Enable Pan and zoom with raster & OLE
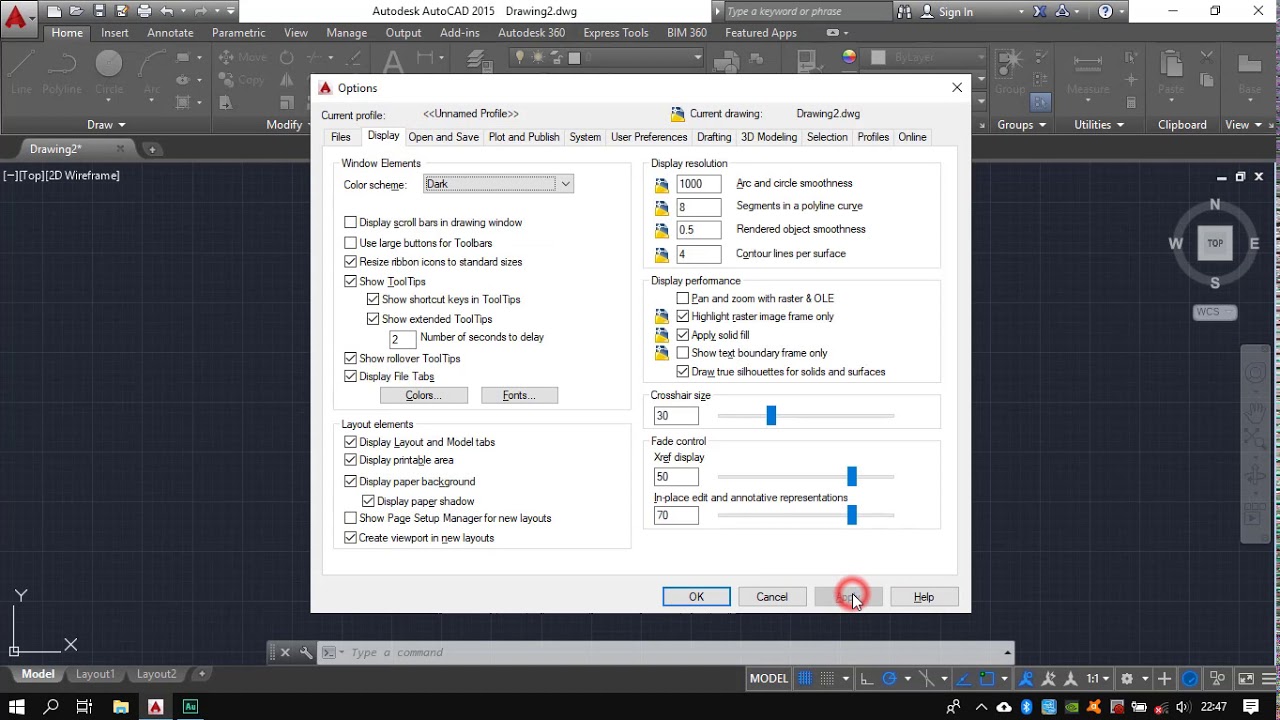1280x720 pixels. [683, 298]
